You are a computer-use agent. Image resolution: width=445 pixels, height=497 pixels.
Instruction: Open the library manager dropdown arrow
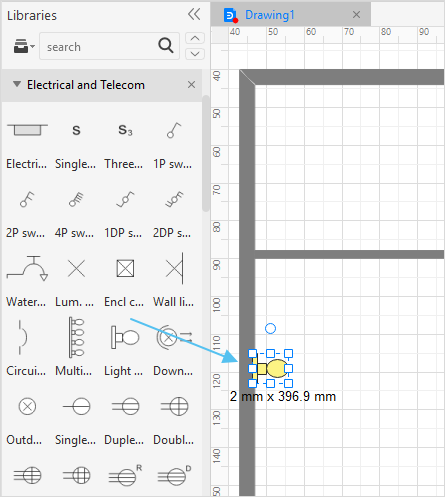pyautogui.click(x=33, y=46)
